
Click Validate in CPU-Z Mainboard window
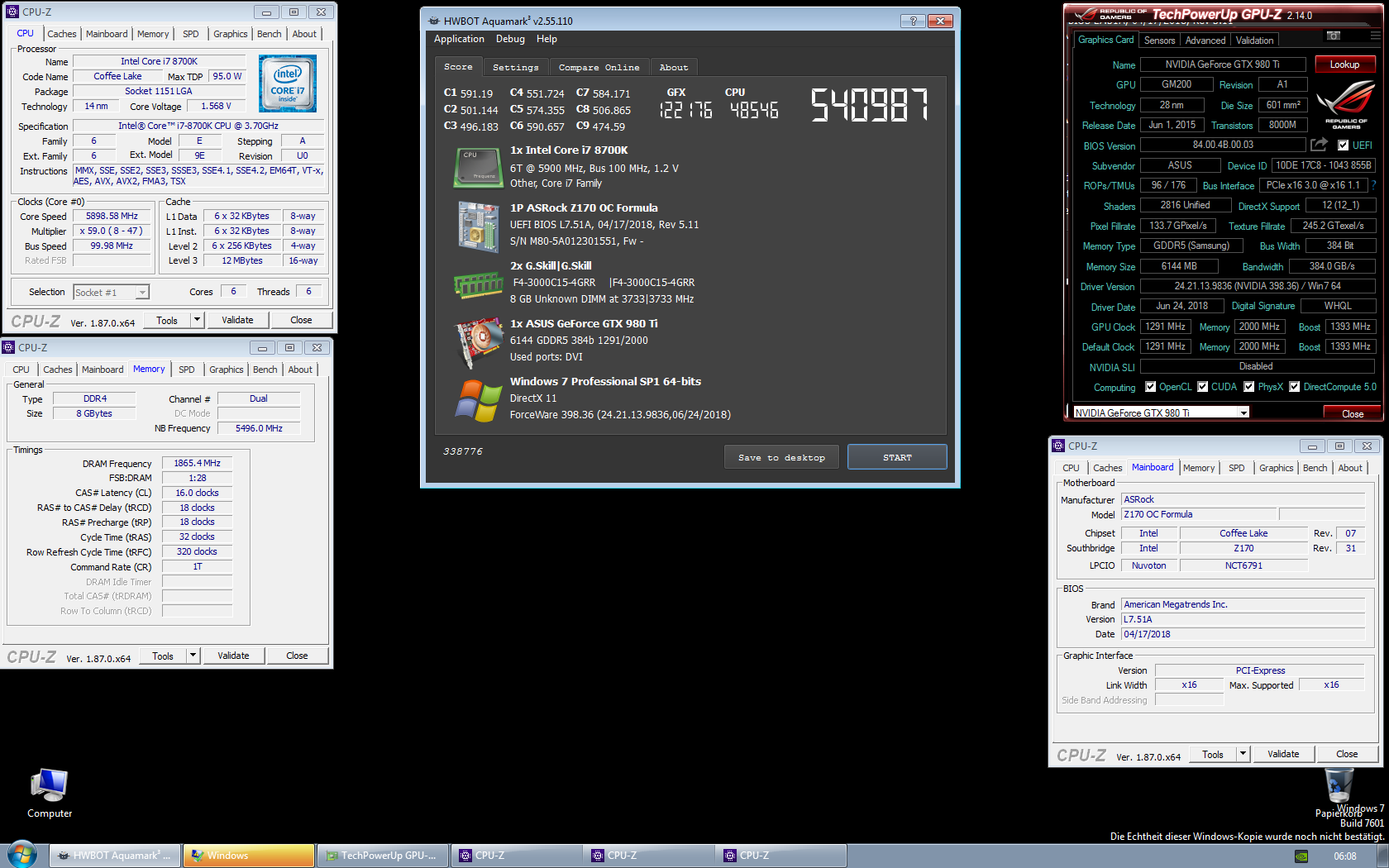pos(1283,754)
